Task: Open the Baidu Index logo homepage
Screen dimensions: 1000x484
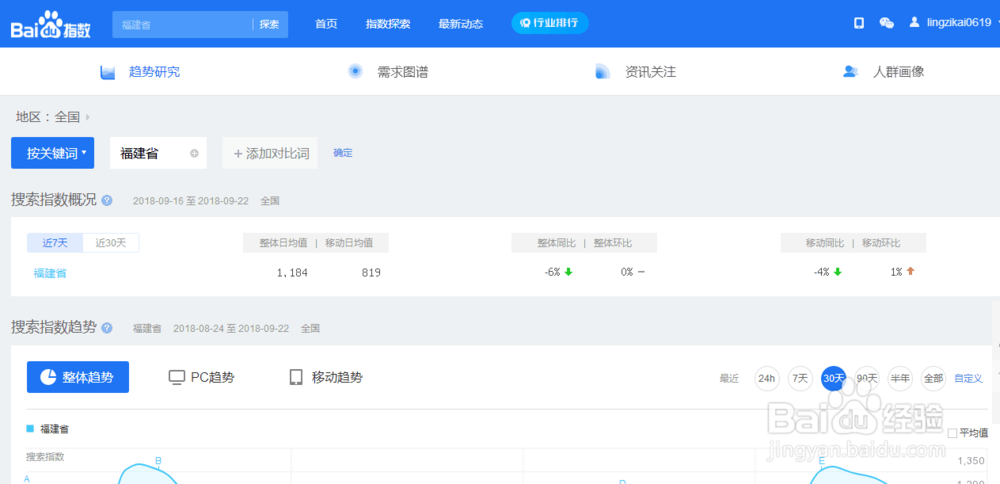Action: tap(51, 26)
